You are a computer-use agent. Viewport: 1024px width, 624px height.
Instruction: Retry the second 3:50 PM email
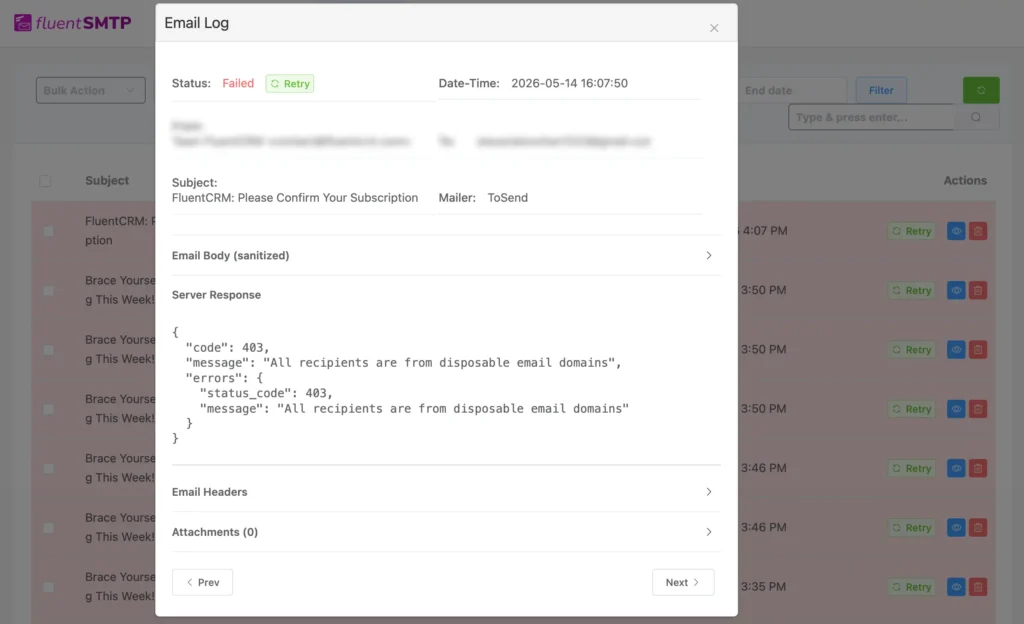912,350
